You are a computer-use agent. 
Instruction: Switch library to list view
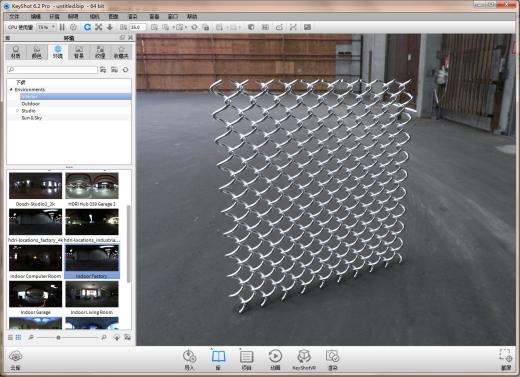(10, 338)
